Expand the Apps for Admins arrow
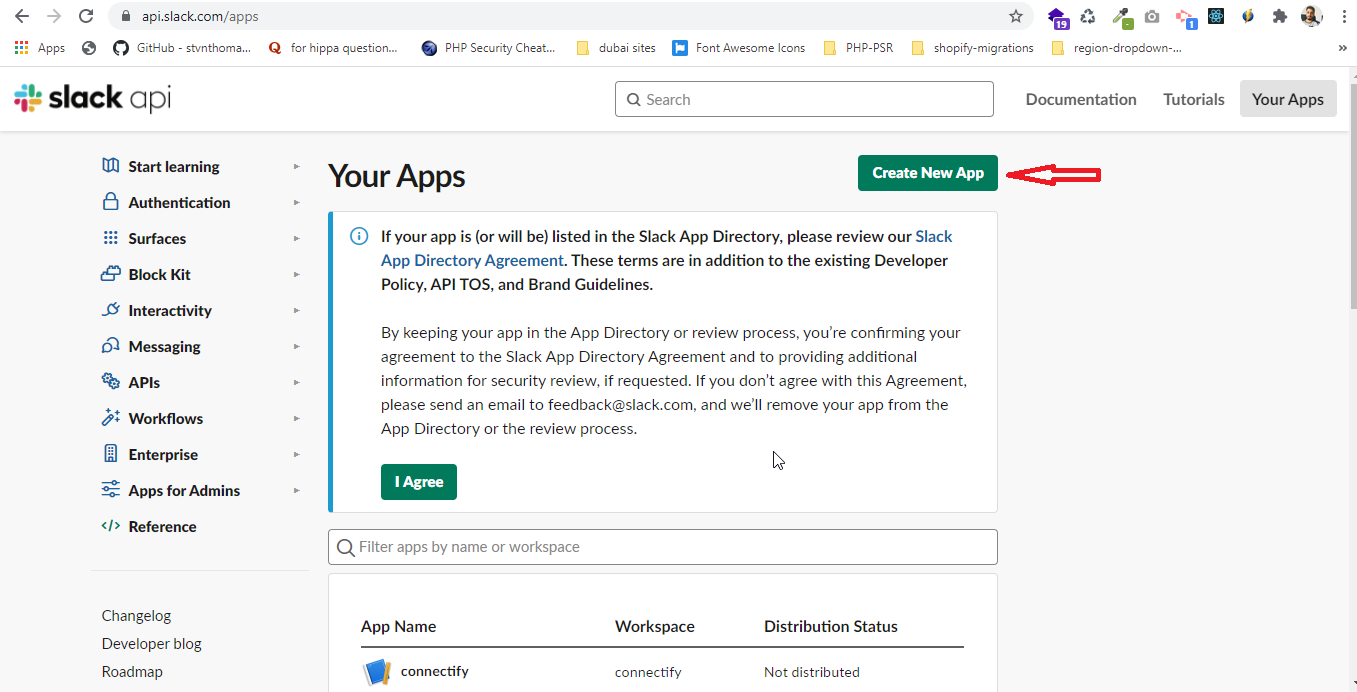Viewport: 1357px width, 692px height. pyautogui.click(x=296, y=490)
